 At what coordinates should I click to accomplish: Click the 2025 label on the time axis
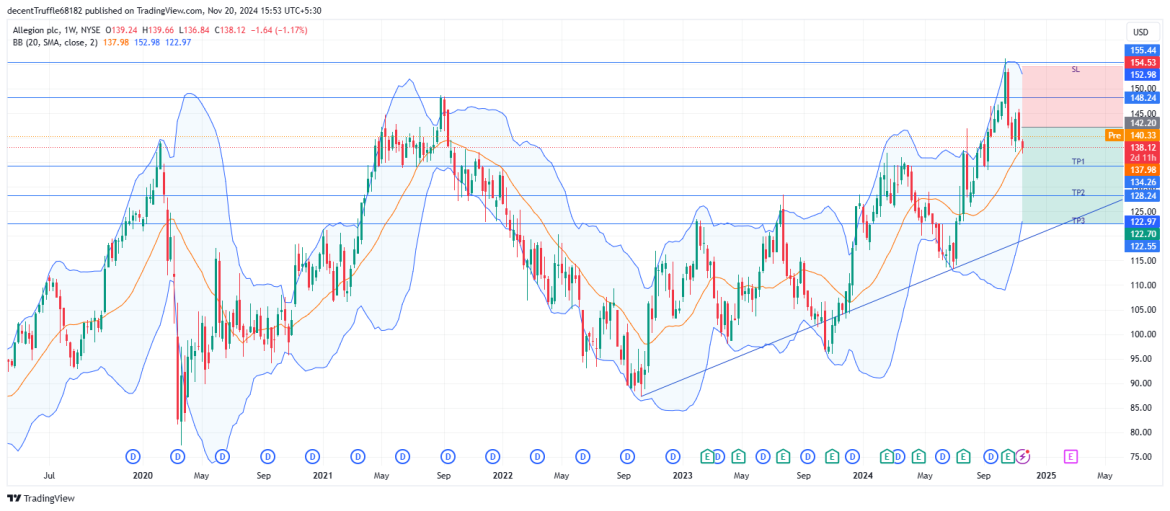(1046, 474)
